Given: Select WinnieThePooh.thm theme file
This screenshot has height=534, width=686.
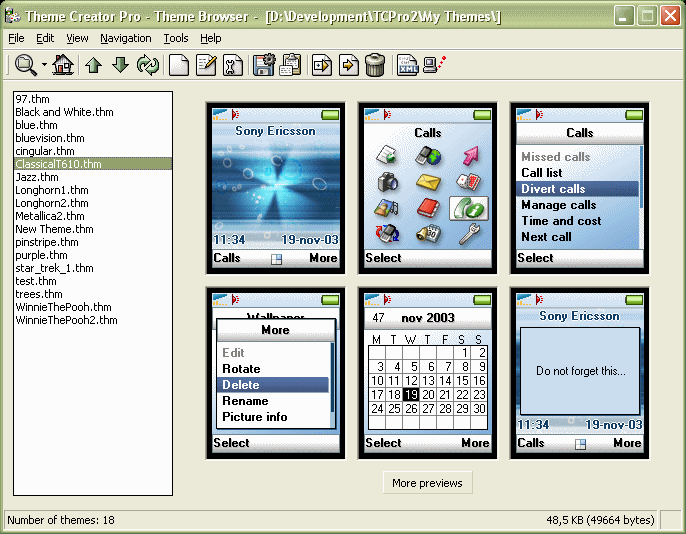Looking at the screenshot, I should point(93,307).
